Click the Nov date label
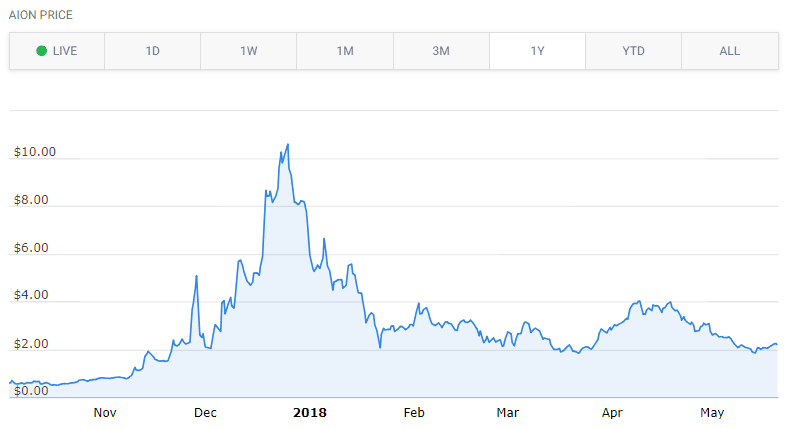The image size is (789, 429). pos(105,413)
